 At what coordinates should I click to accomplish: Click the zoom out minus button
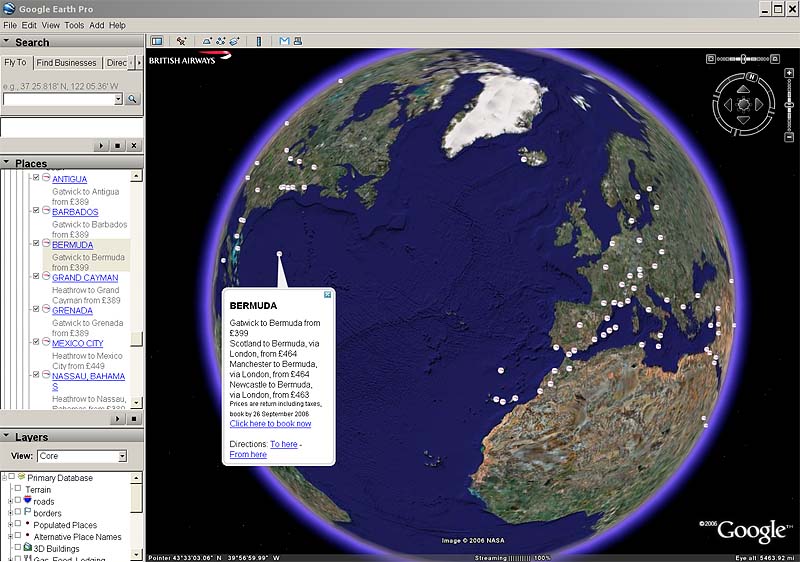[789, 137]
